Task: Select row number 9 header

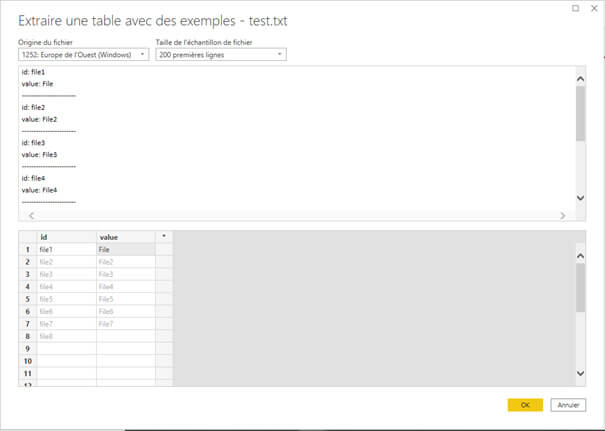Action: [x=27, y=348]
